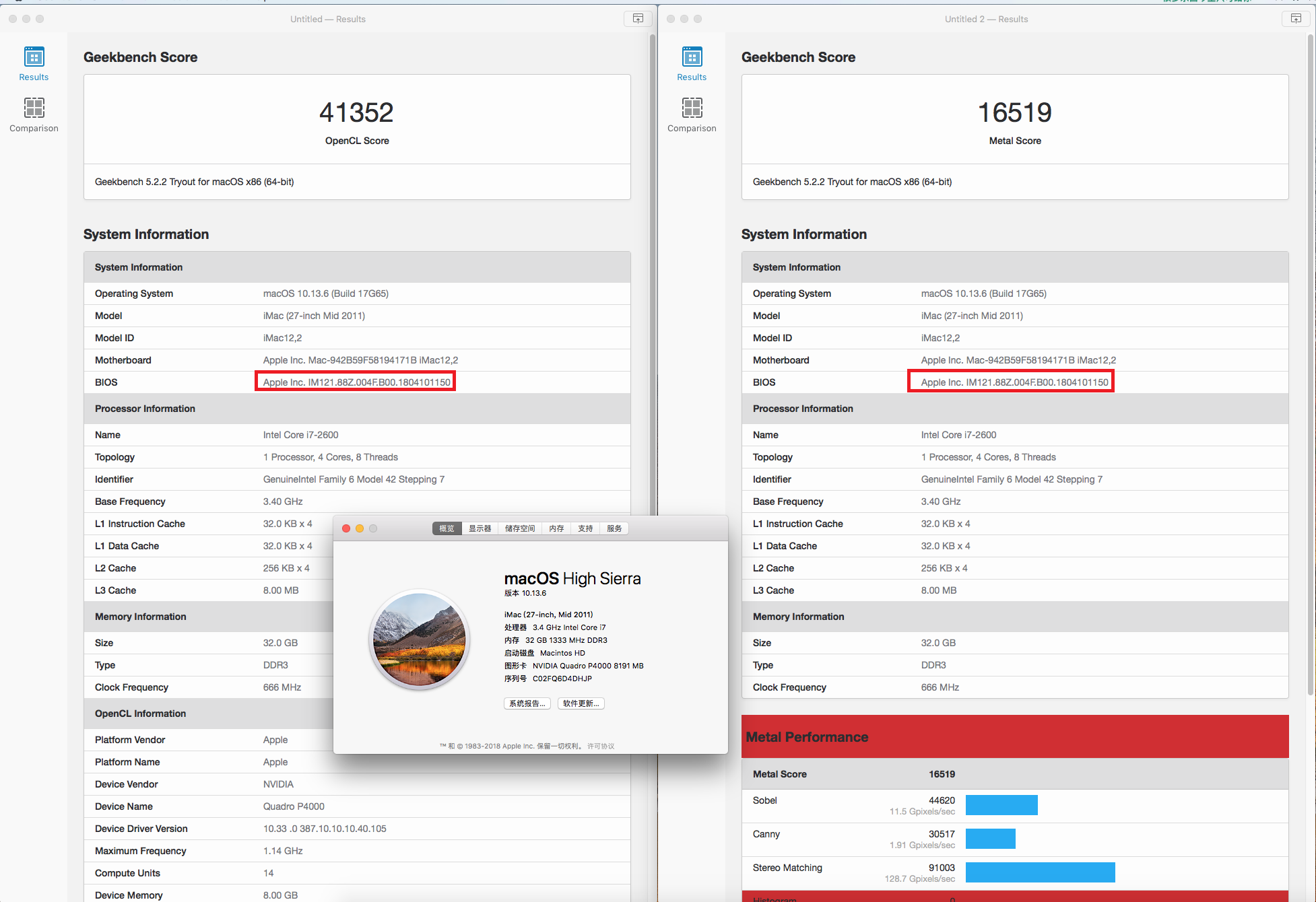The height and width of the screenshot is (902, 1316).
Task: Click upload icon in Untitled 2 titlebar
Action: 1295,19
